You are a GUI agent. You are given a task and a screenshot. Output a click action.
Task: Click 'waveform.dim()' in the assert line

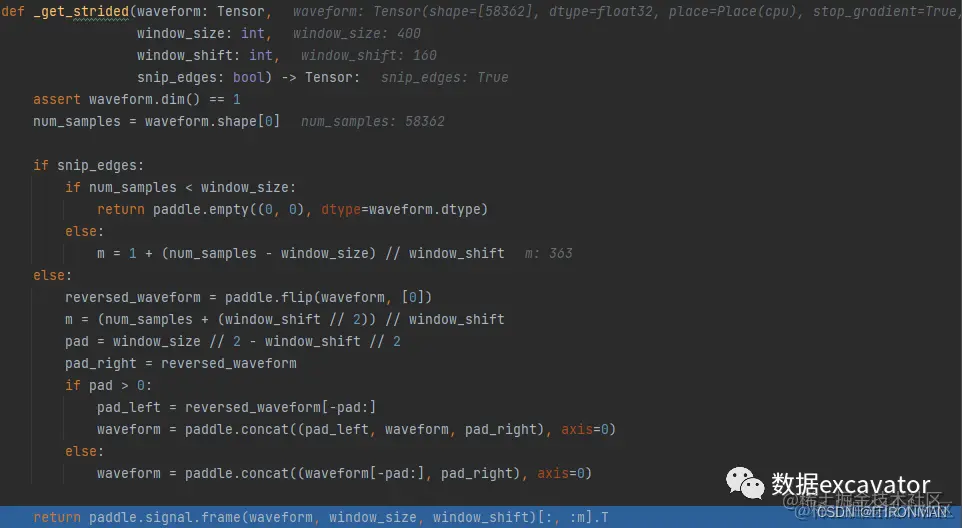(x=144, y=100)
